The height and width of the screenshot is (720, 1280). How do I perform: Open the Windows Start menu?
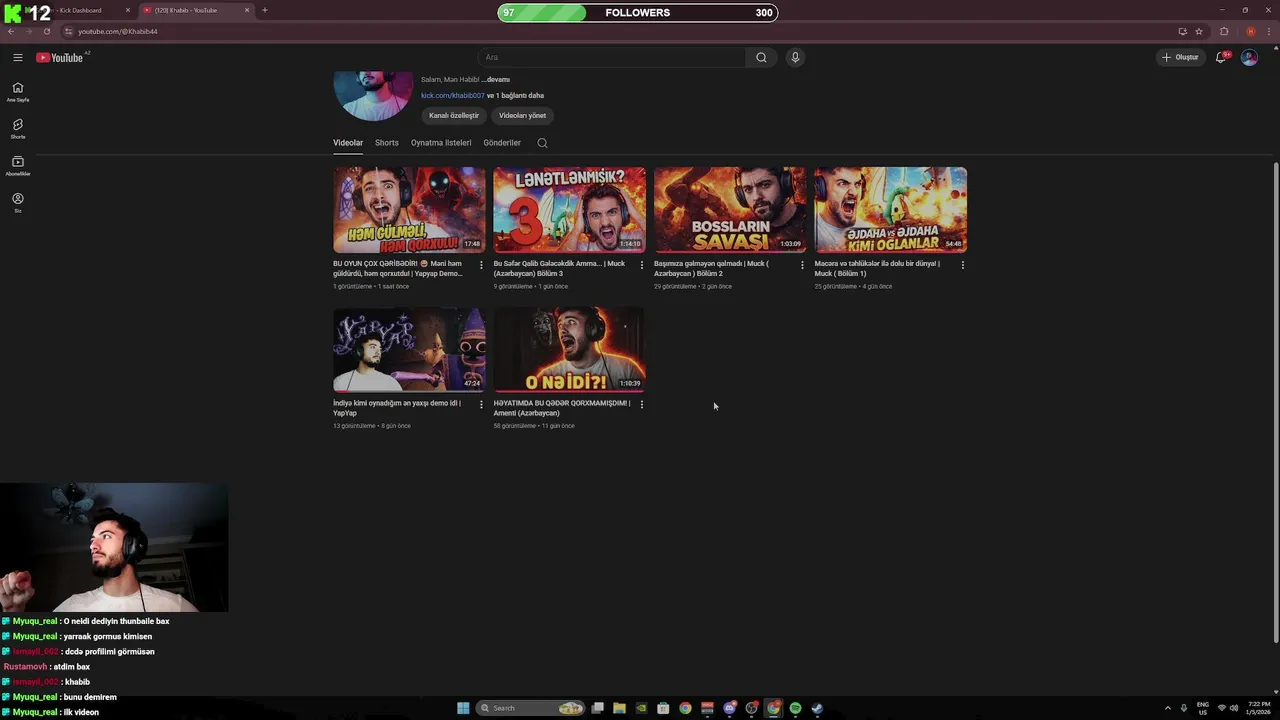click(463, 708)
